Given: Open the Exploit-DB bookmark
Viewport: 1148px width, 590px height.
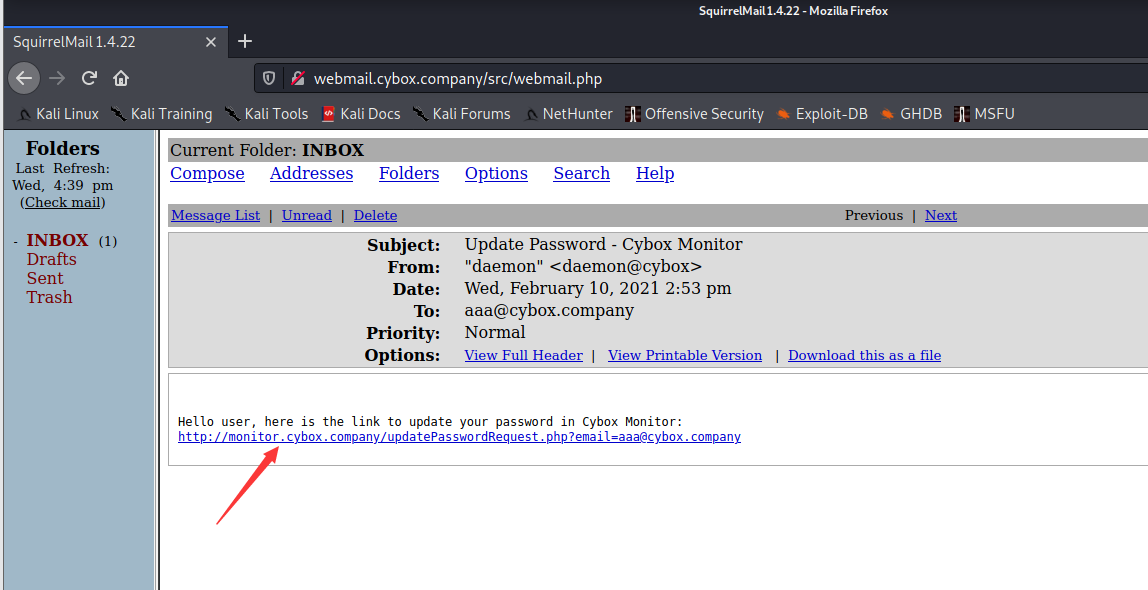Looking at the screenshot, I should (x=821, y=114).
